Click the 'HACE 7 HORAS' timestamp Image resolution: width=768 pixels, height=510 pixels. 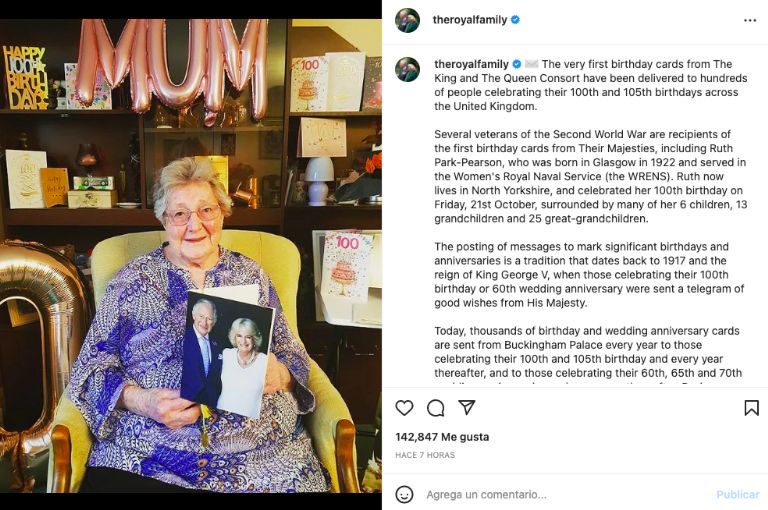pyautogui.click(x=425, y=455)
